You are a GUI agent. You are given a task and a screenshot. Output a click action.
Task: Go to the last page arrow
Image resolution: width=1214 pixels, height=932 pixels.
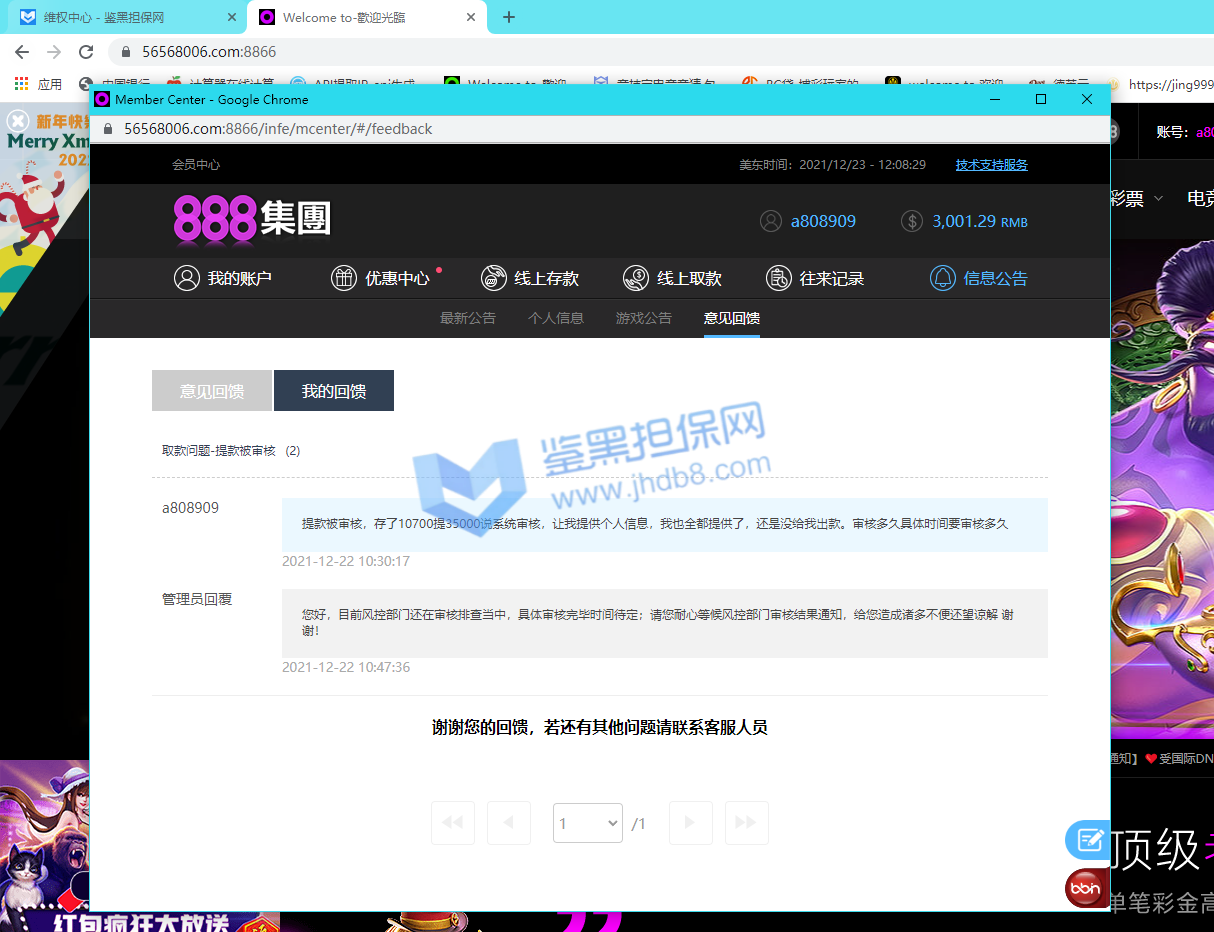click(746, 823)
